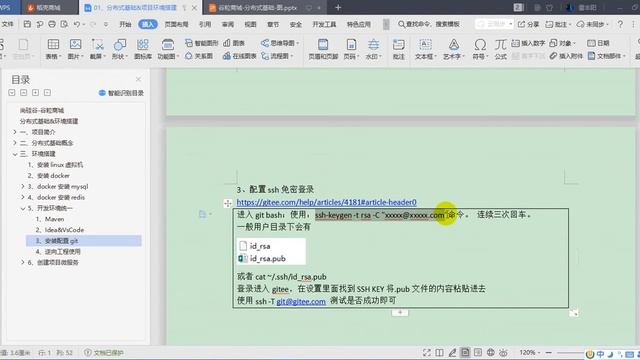Click the 符号 Omega symbol icon
The width and height of the screenshot is (640, 360).
tap(480, 49)
